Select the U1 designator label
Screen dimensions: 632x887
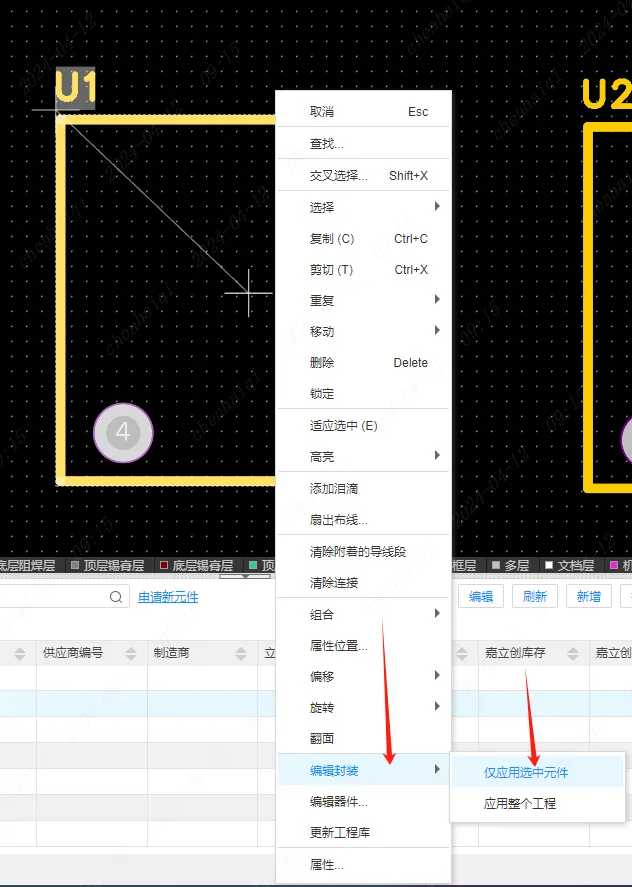coord(75,88)
